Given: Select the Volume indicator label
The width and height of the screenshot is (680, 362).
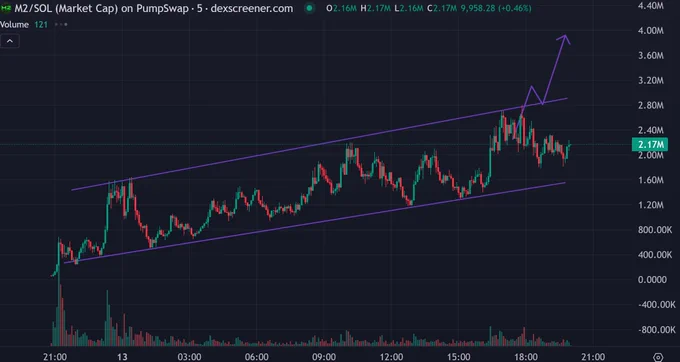Looking at the screenshot, I should point(14,25).
